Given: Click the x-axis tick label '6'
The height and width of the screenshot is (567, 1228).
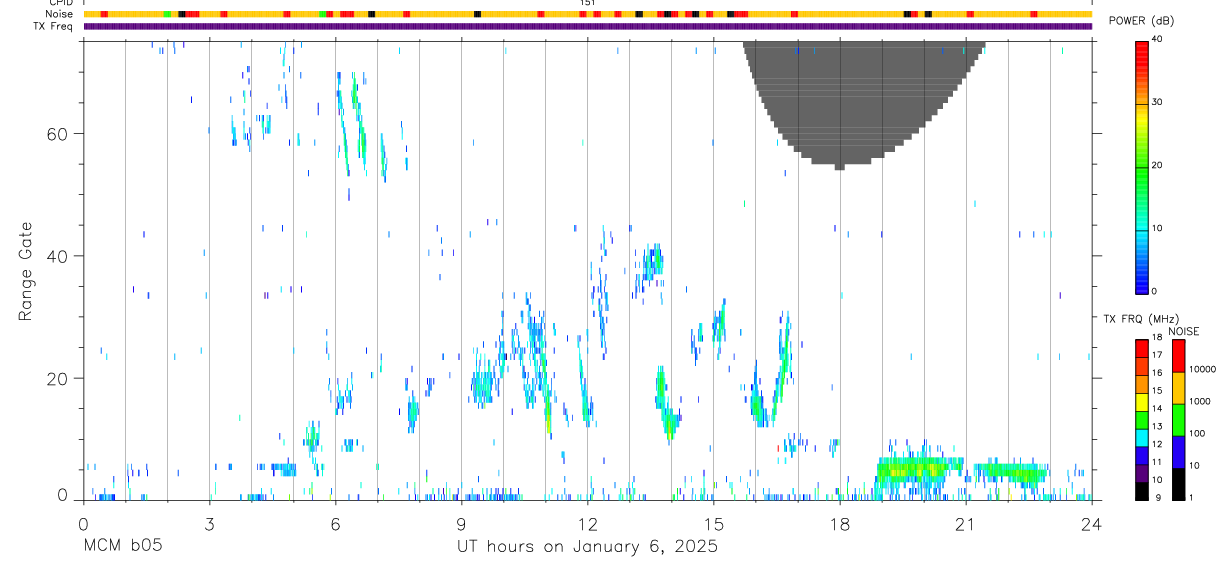Looking at the screenshot, I should click(335, 523).
